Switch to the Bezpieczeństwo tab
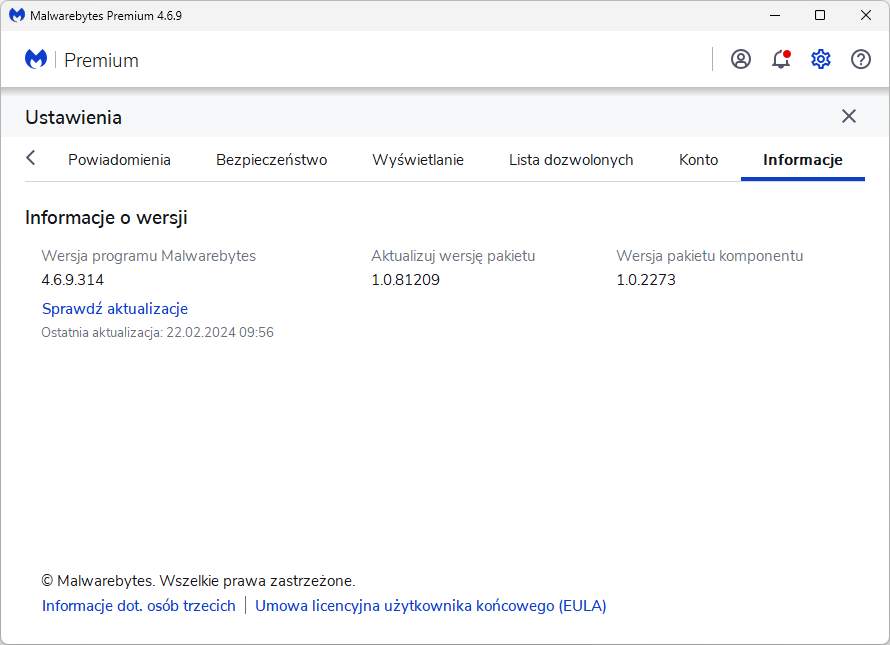 [271, 160]
